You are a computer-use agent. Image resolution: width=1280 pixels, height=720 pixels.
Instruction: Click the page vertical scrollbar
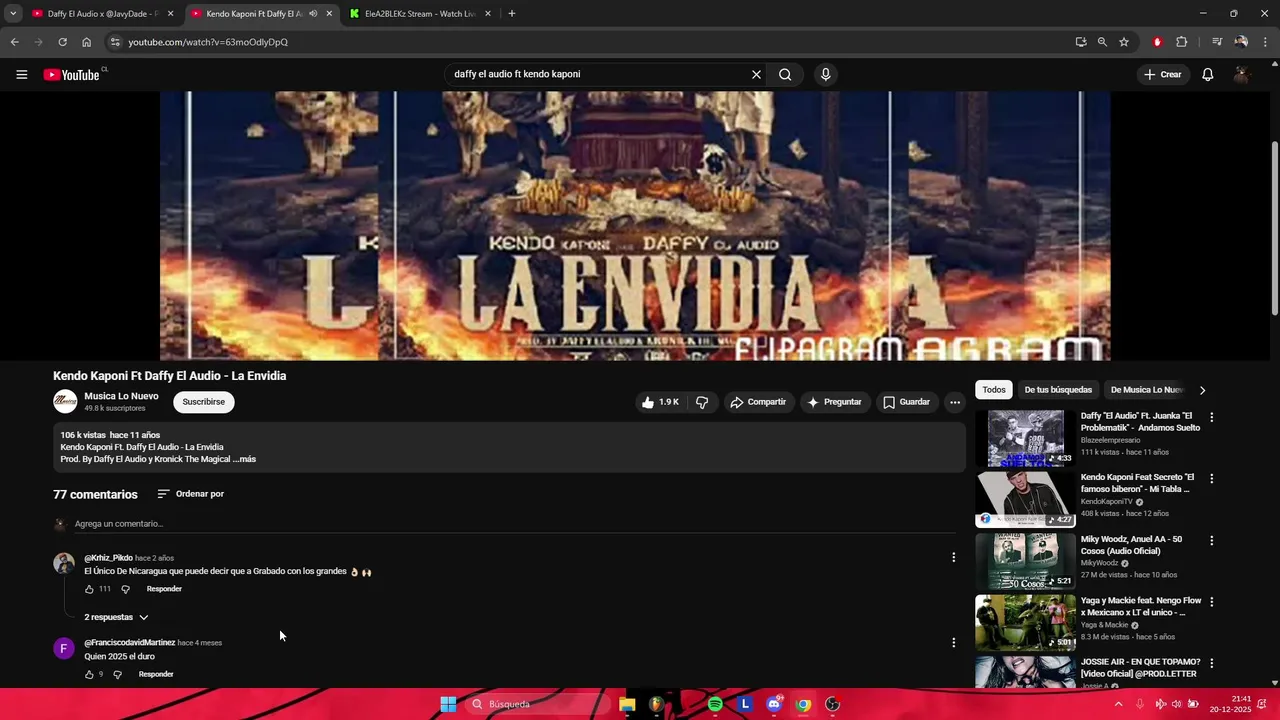(x=1274, y=230)
